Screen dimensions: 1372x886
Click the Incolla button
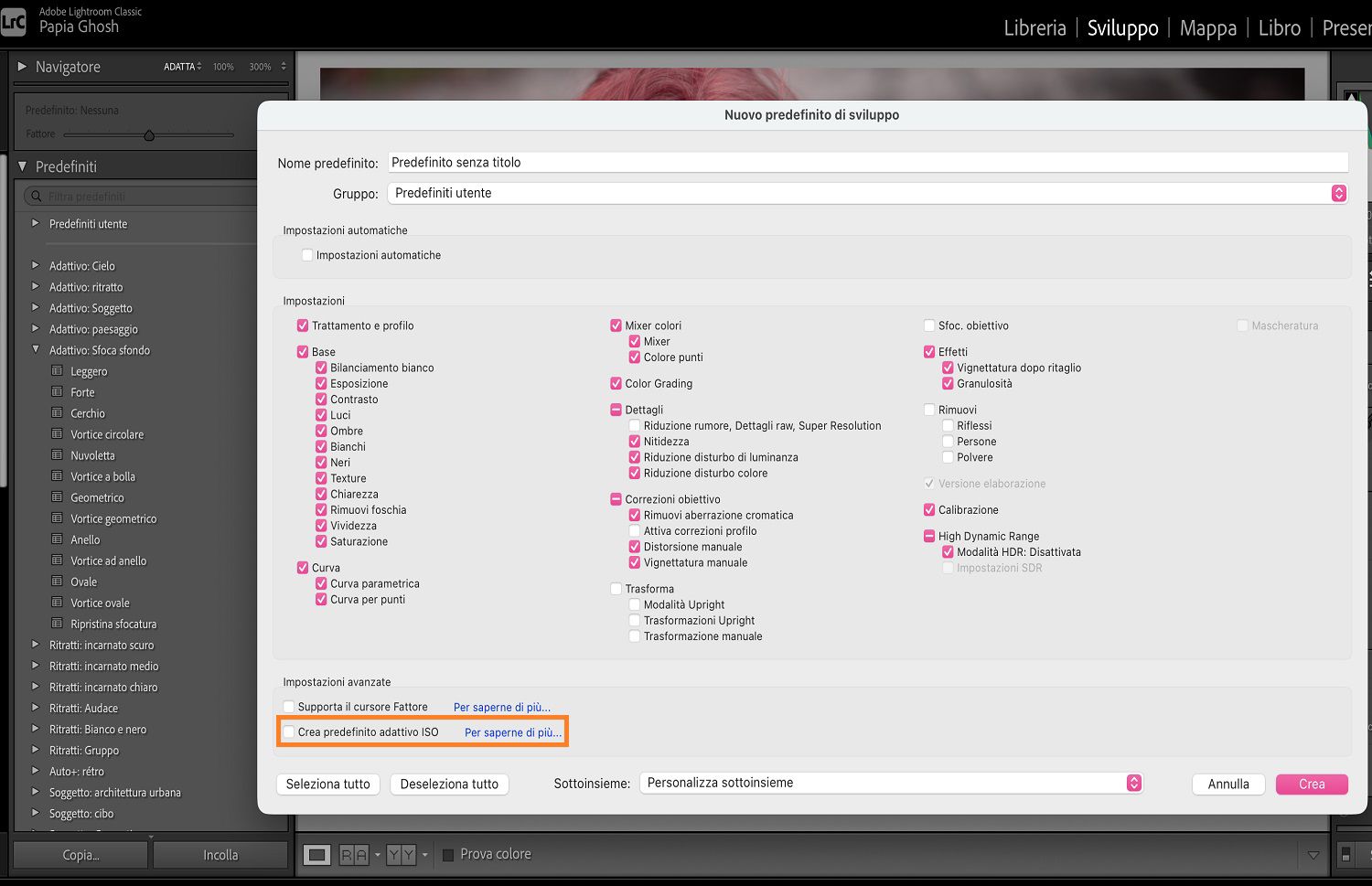(220, 855)
